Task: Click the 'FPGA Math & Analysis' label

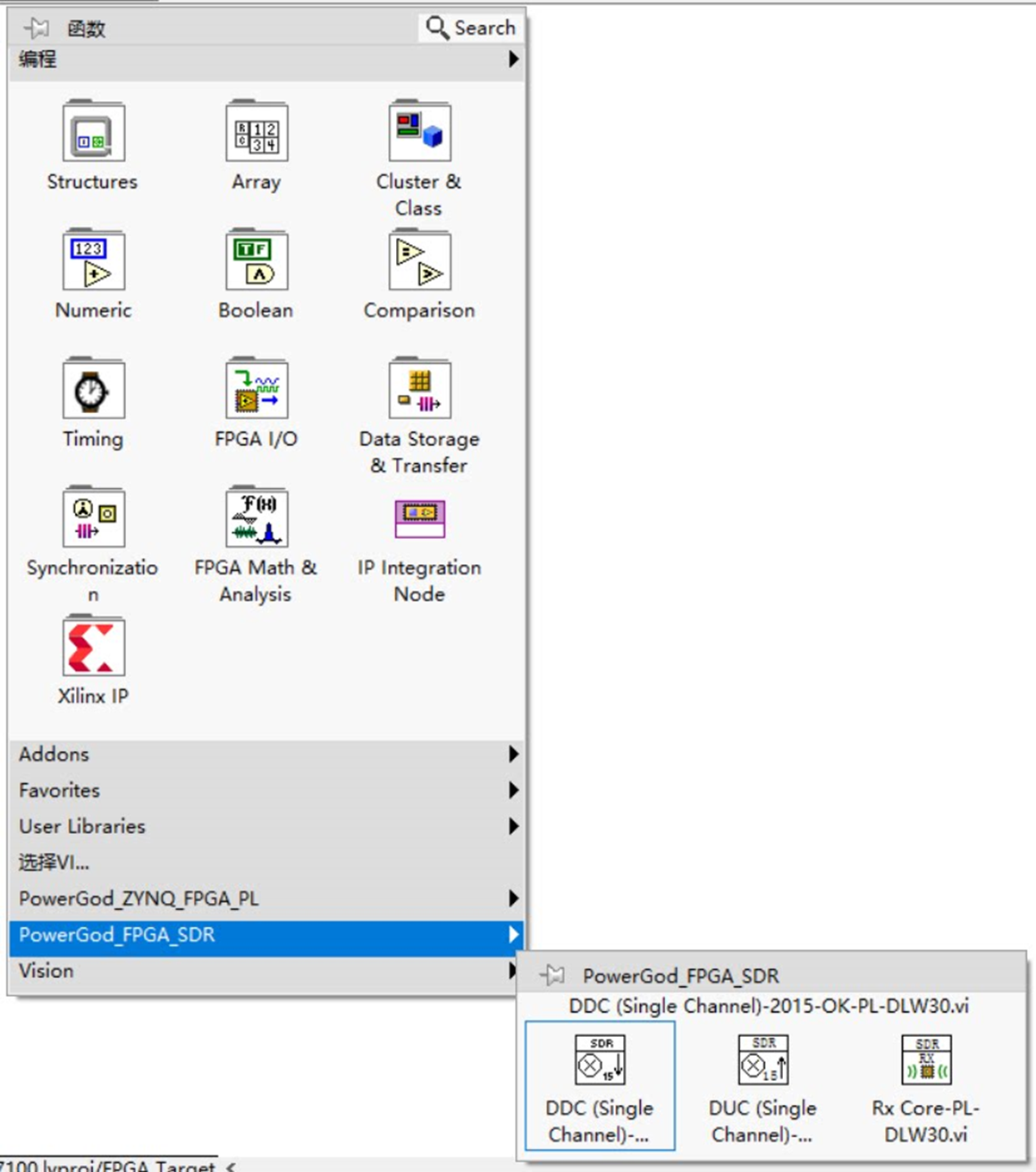Action: pyautogui.click(x=257, y=580)
